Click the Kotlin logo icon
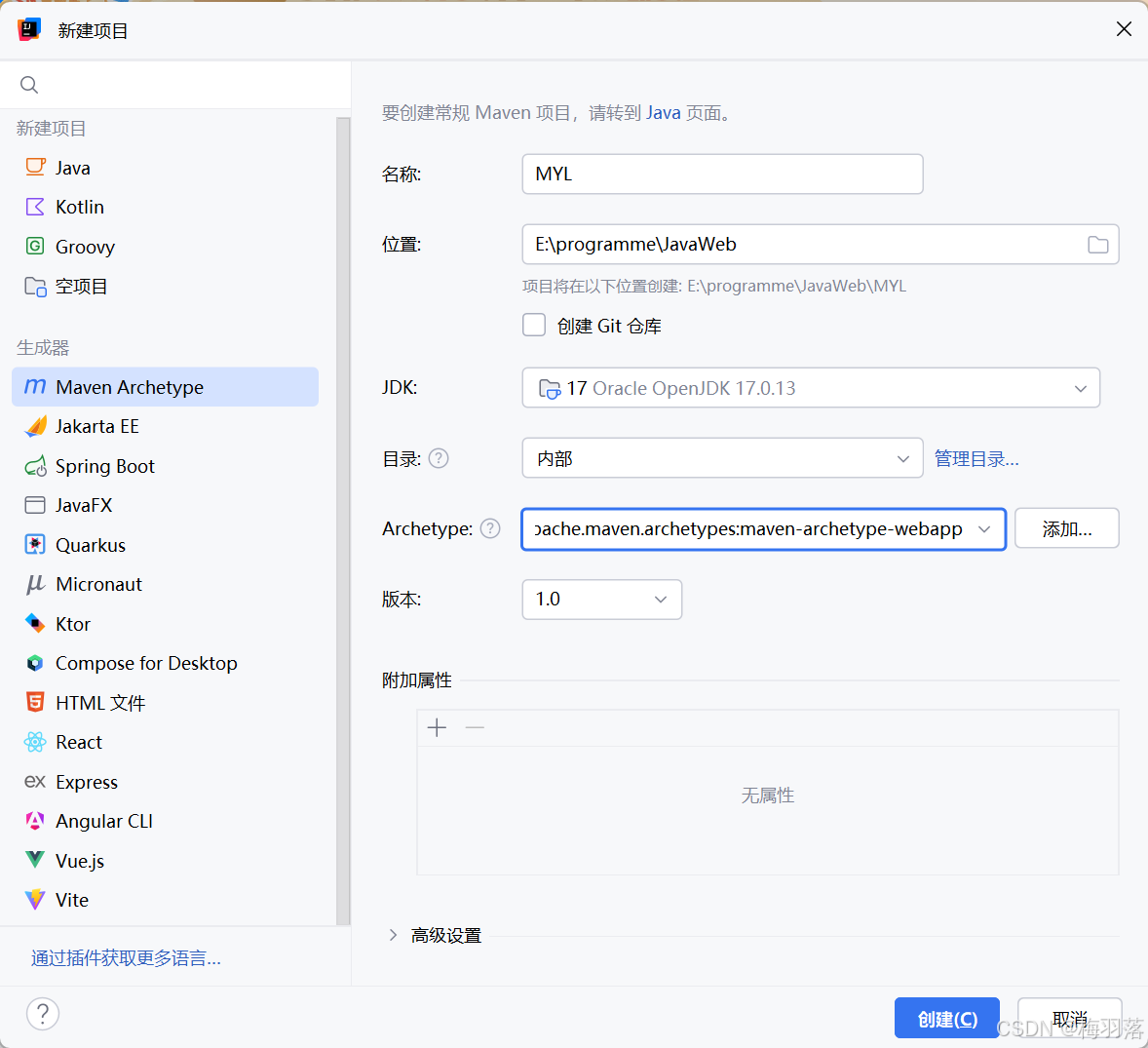This screenshot has width=1148, height=1048. [x=35, y=207]
